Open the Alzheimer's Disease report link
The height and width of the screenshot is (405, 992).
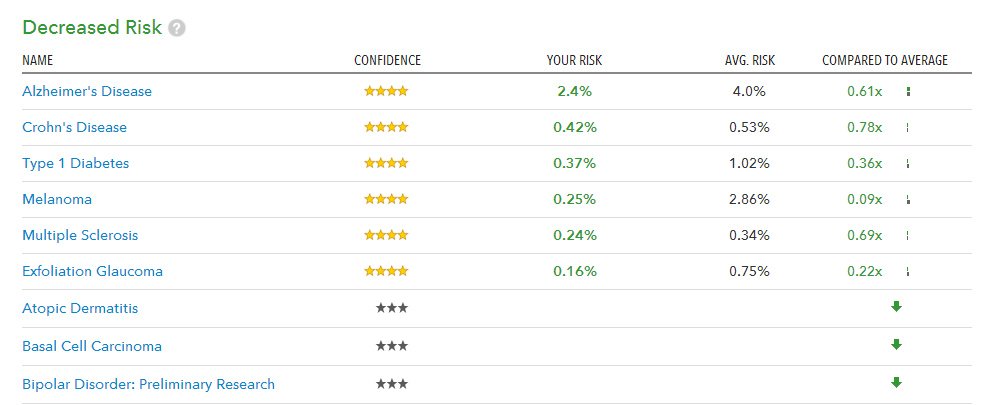pos(87,91)
